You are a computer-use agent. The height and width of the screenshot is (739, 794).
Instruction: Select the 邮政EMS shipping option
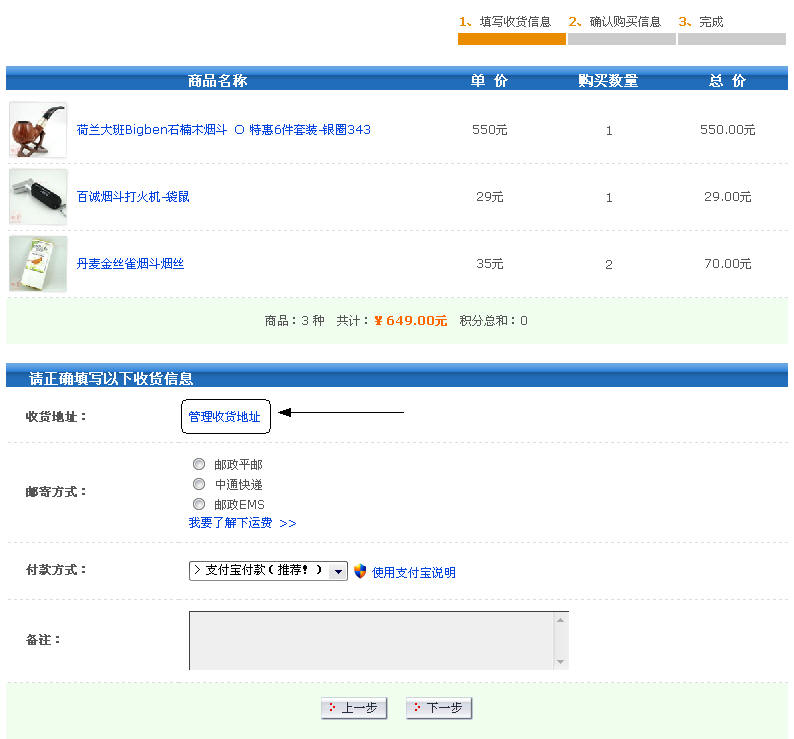coord(199,505)
